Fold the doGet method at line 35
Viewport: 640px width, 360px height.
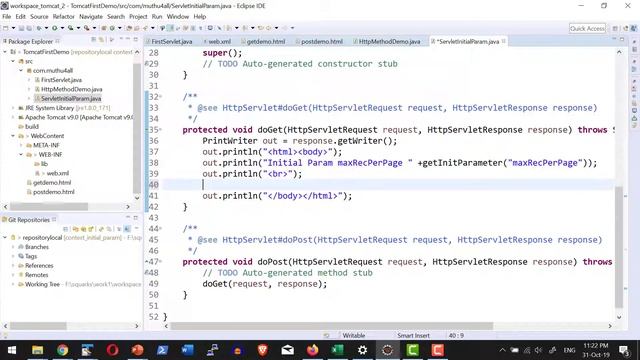click(x=160, y=130)
